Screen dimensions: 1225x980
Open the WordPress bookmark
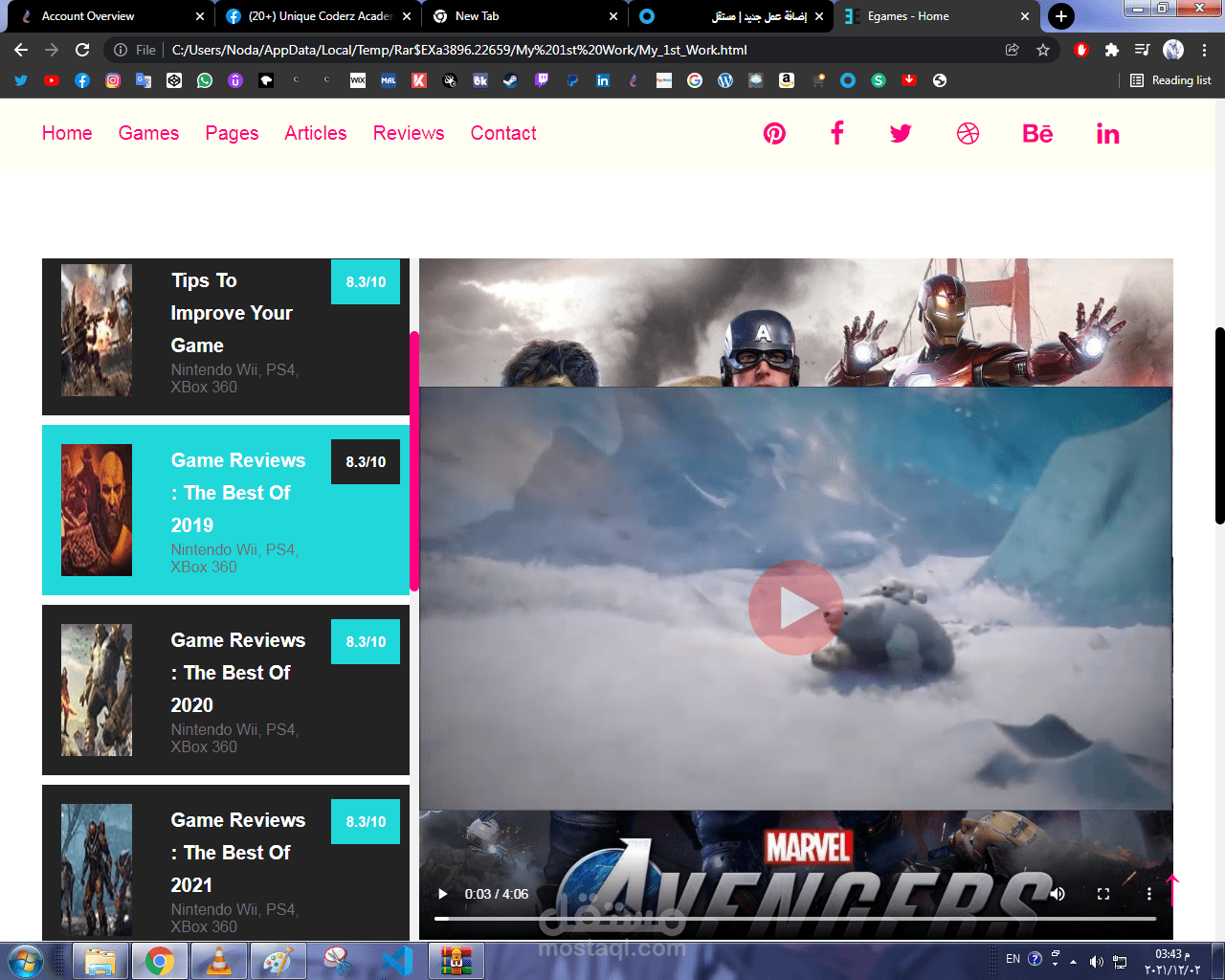point(725,80)
